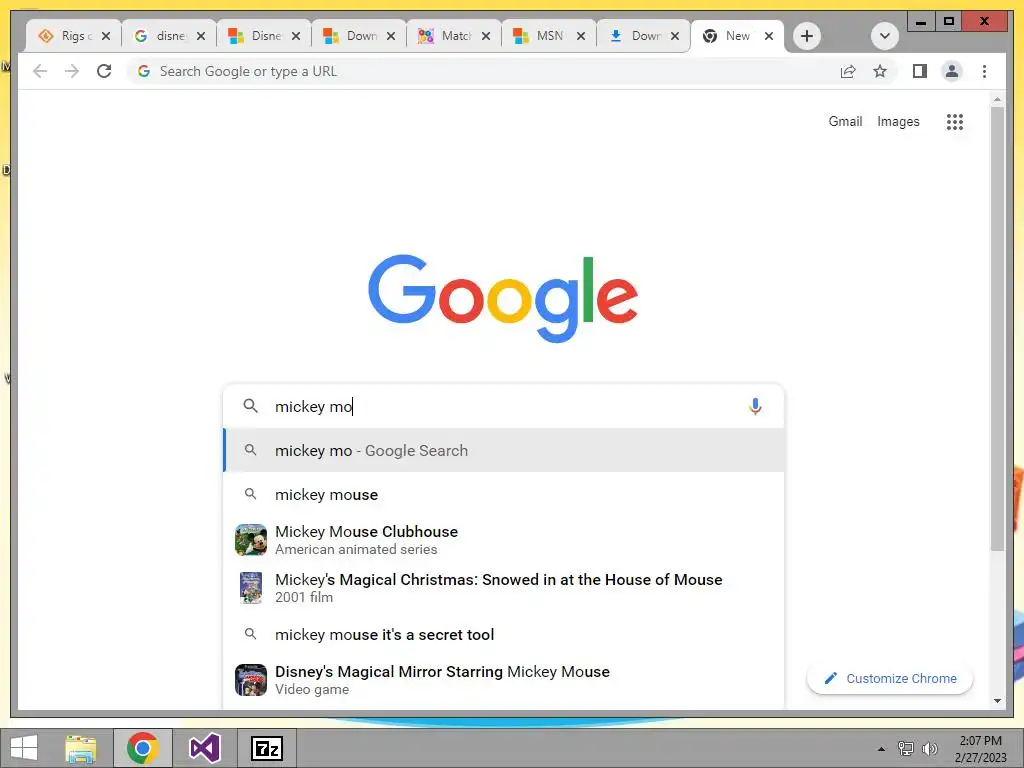This screenshot has width=1024, height=768.
Task: Show hidden system tray icons
Action: point(881,748)
